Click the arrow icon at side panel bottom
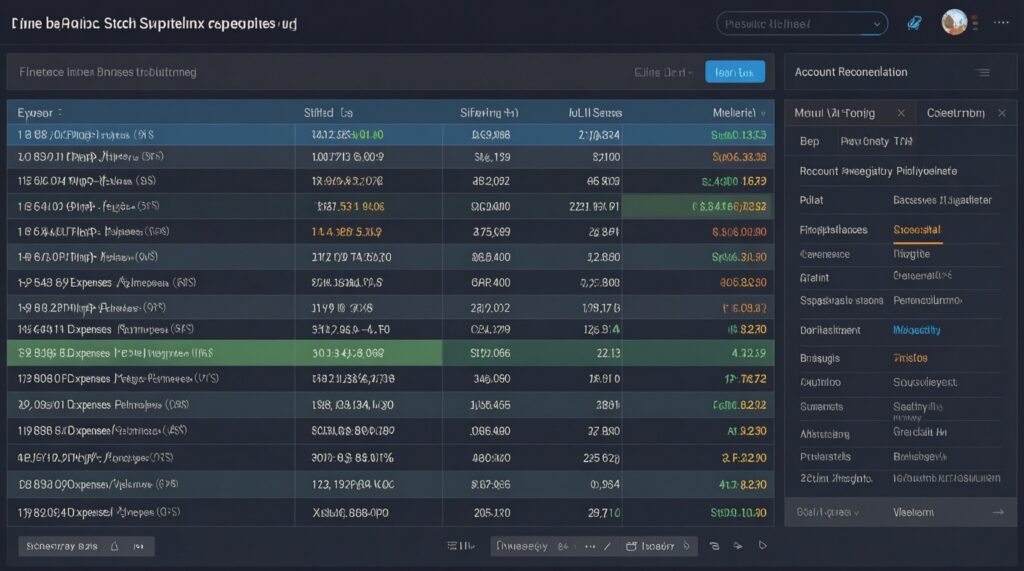The image size is (1024, 571). tap(997, 512)
